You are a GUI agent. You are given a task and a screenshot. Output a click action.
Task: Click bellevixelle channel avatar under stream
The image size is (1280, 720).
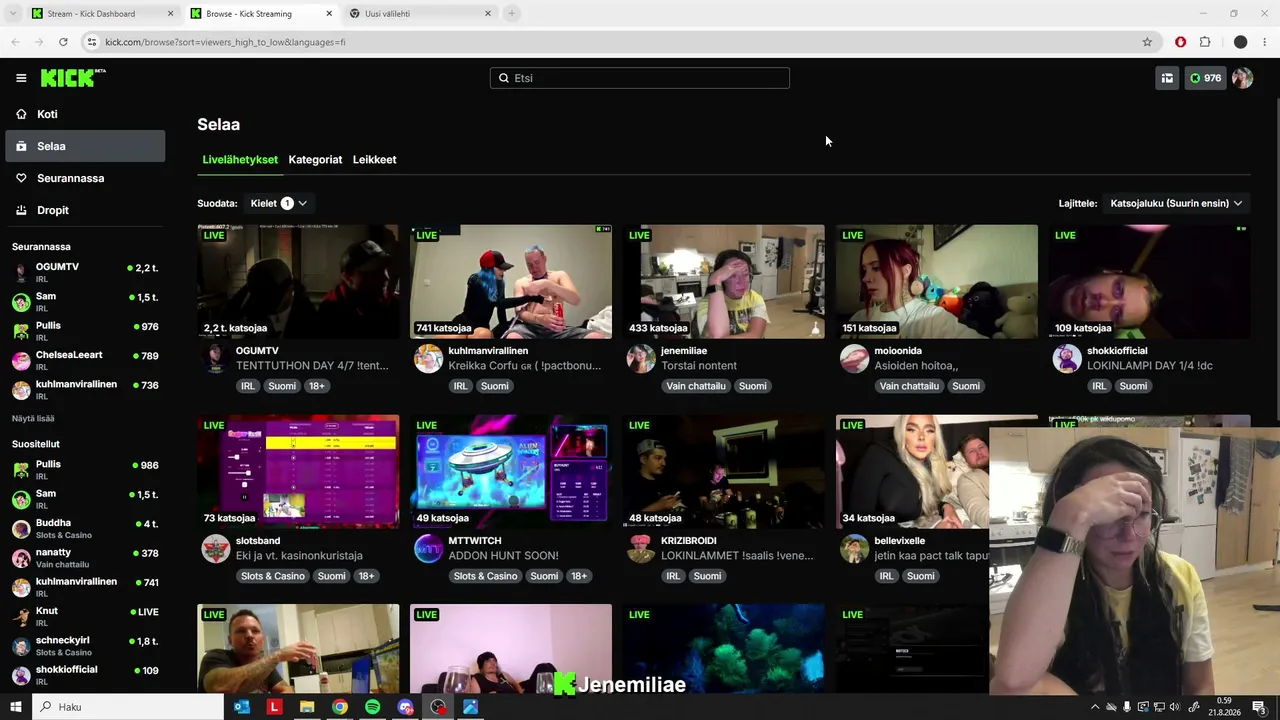click(x=854, y=548)
